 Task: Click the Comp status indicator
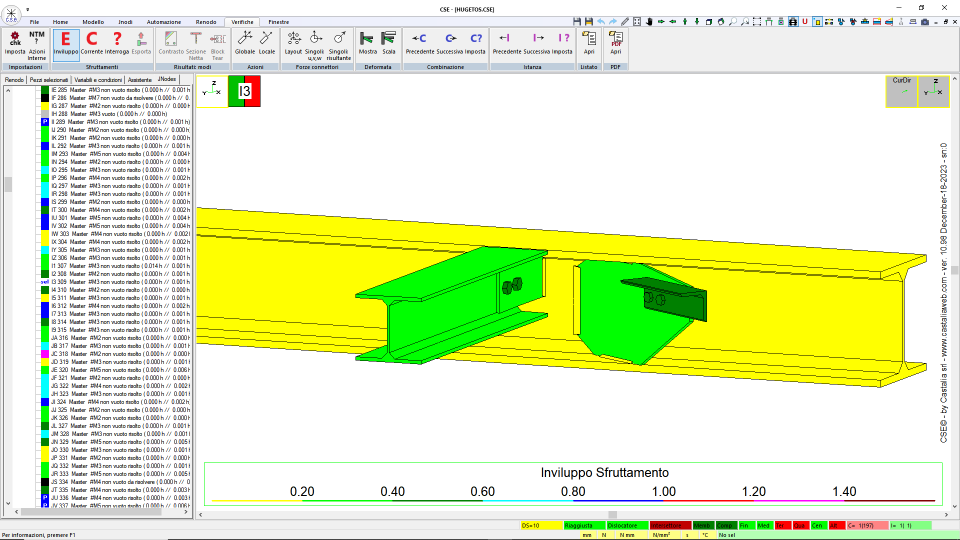726,525
